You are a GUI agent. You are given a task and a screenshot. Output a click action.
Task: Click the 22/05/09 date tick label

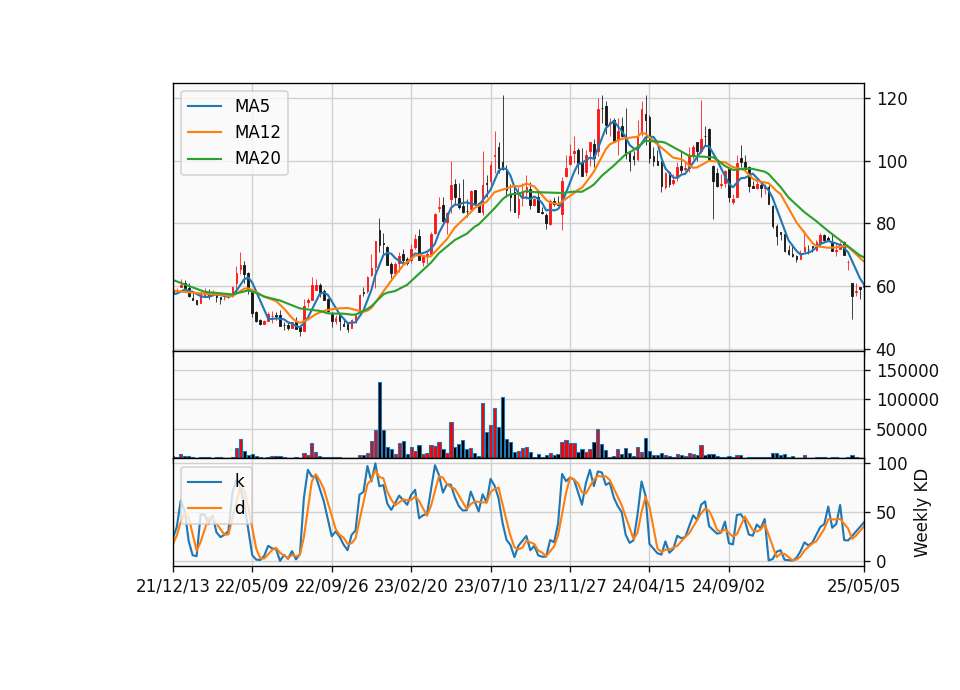[252, 586]
